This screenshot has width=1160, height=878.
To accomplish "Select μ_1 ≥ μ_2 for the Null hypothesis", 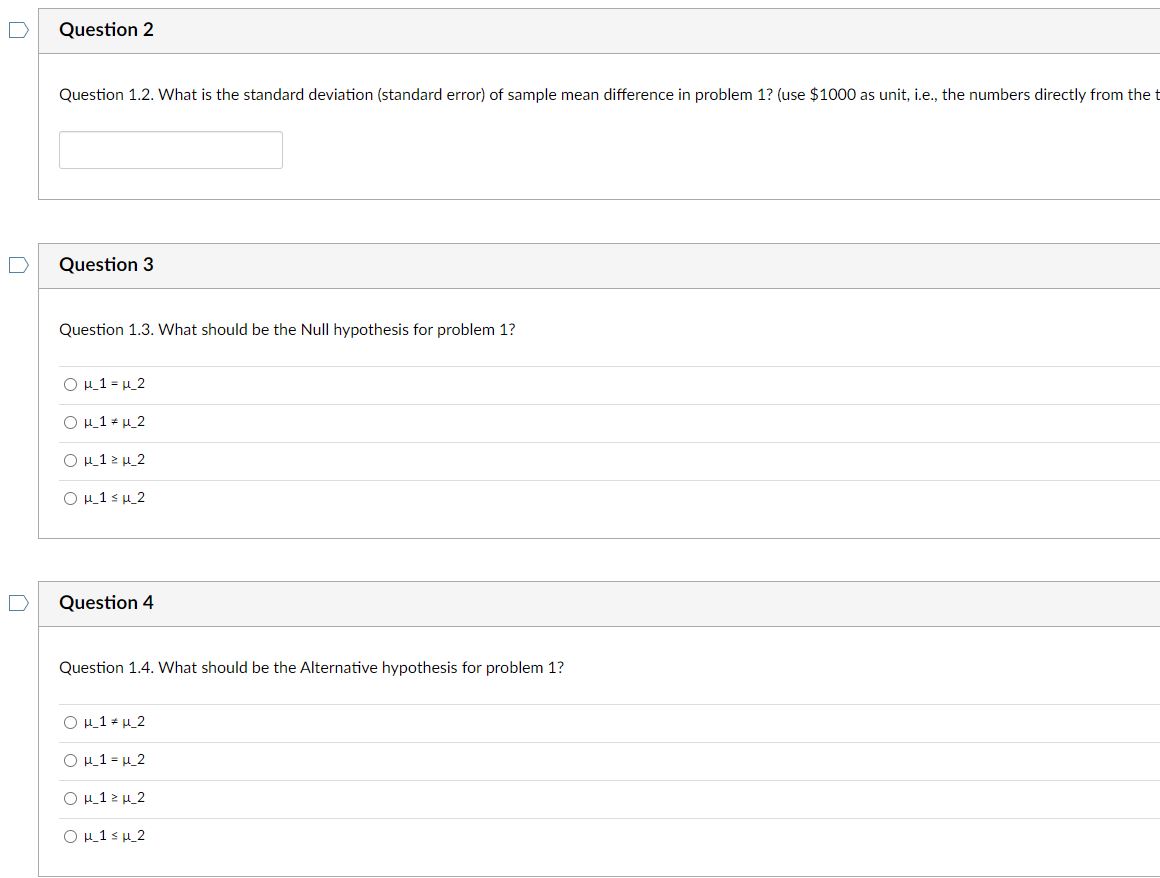I will (x=69, y=458).
